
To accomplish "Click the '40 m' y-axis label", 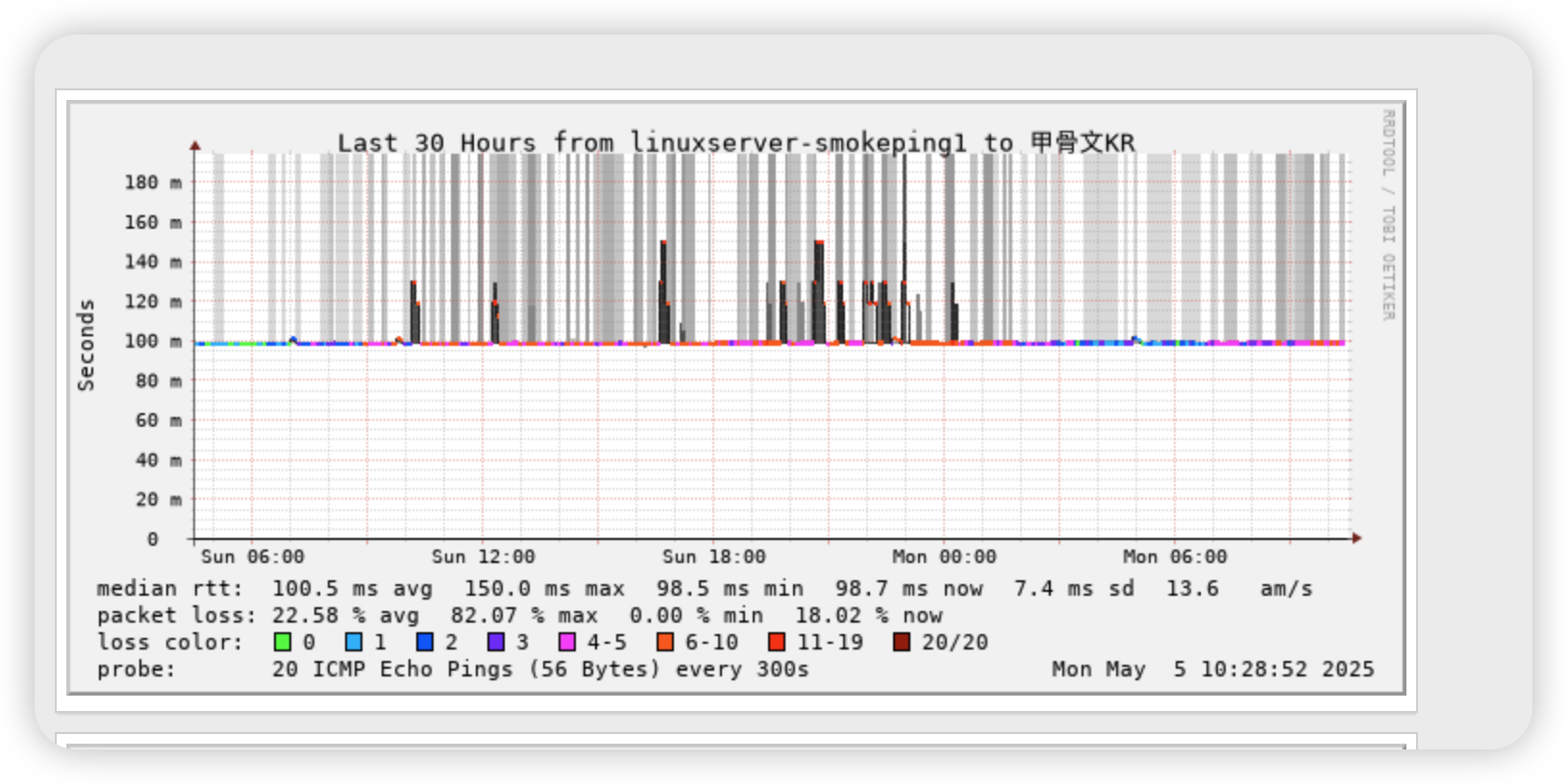I will (159, 460).
